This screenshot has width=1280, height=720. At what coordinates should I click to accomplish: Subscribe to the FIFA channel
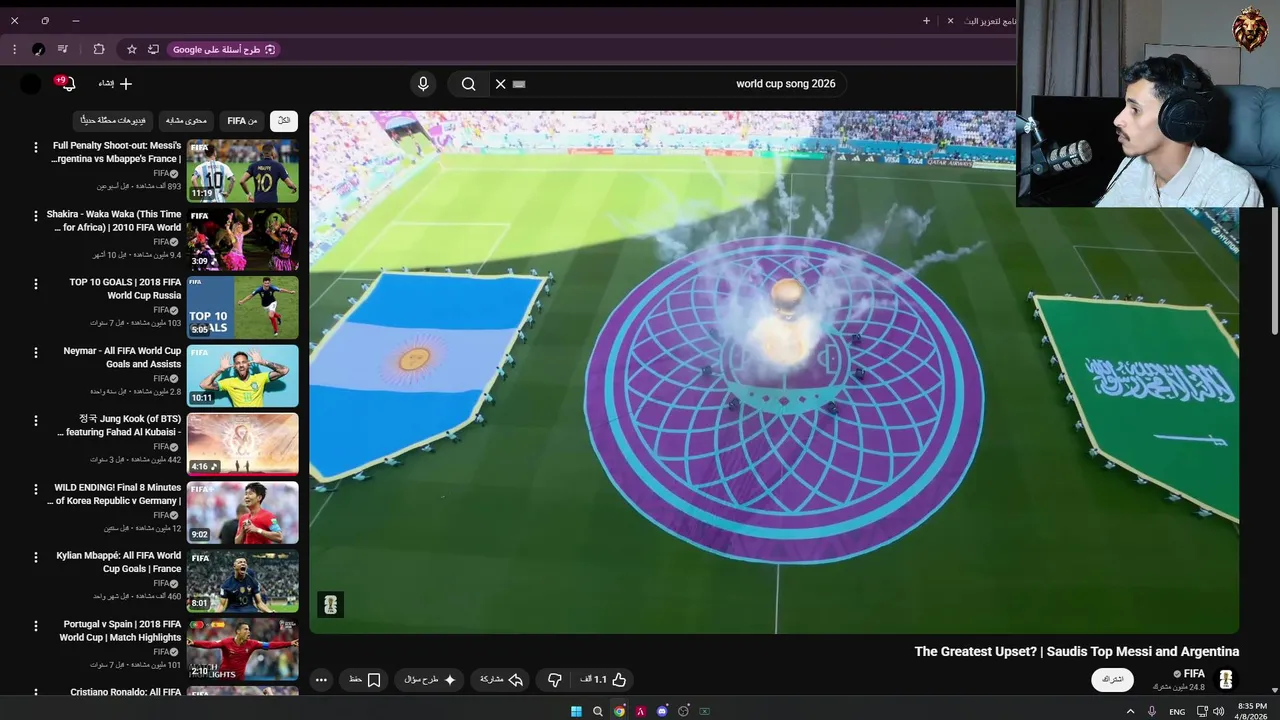1113,680
